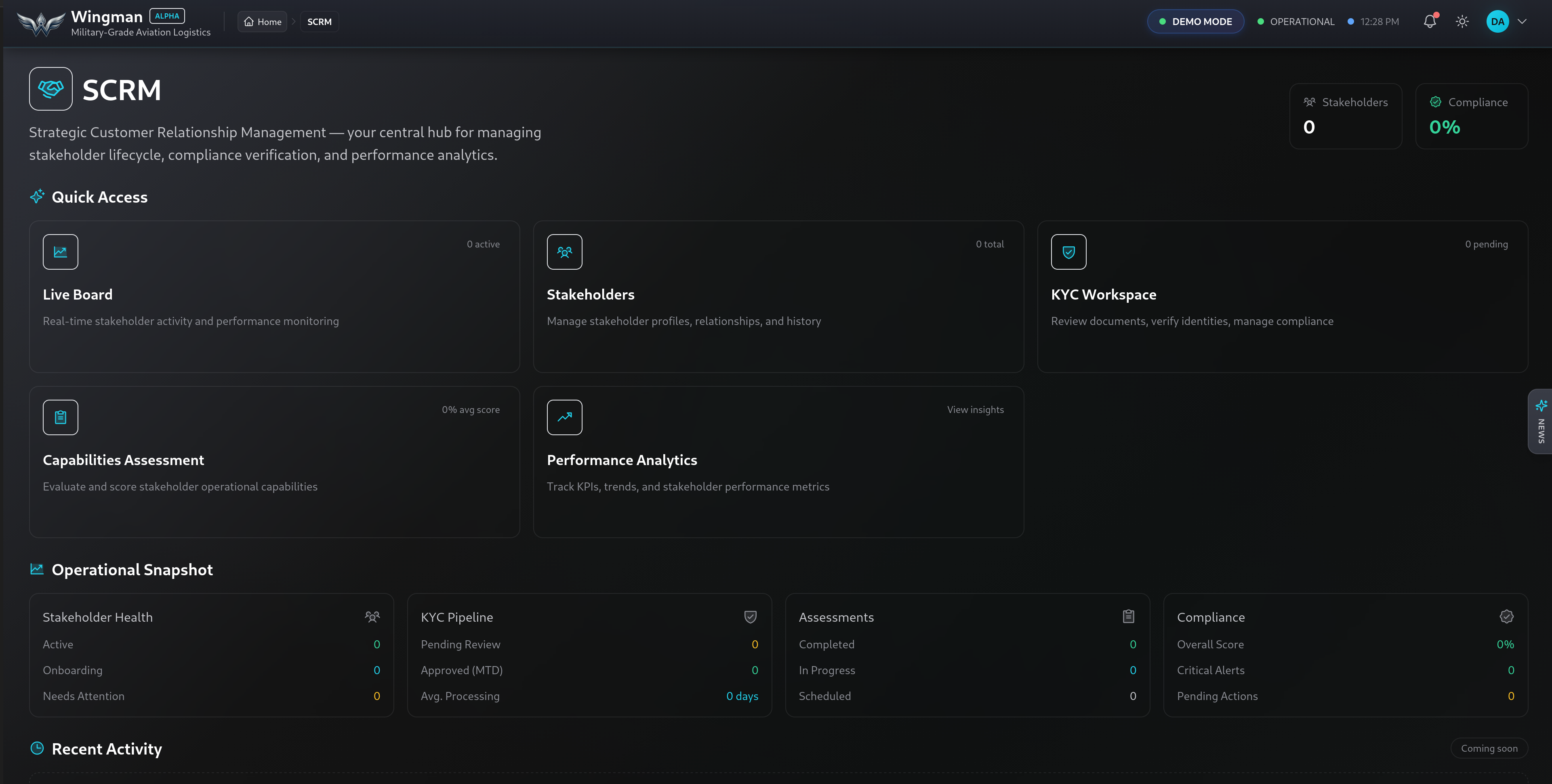
Task: Select the Live Board chart icon
Action: [60, 252]
